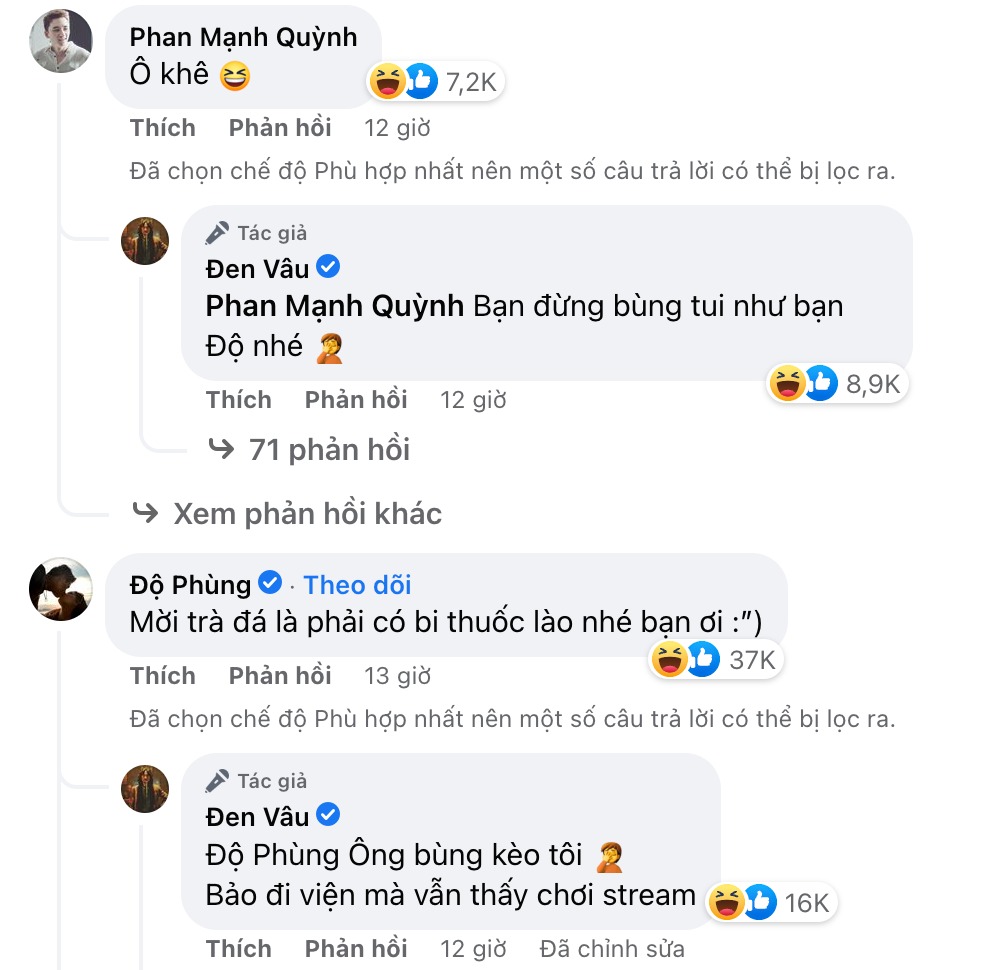Click the blue verified badge next to Đen Vâu
This screenshot has height=970, width=994.
[327, 267]
